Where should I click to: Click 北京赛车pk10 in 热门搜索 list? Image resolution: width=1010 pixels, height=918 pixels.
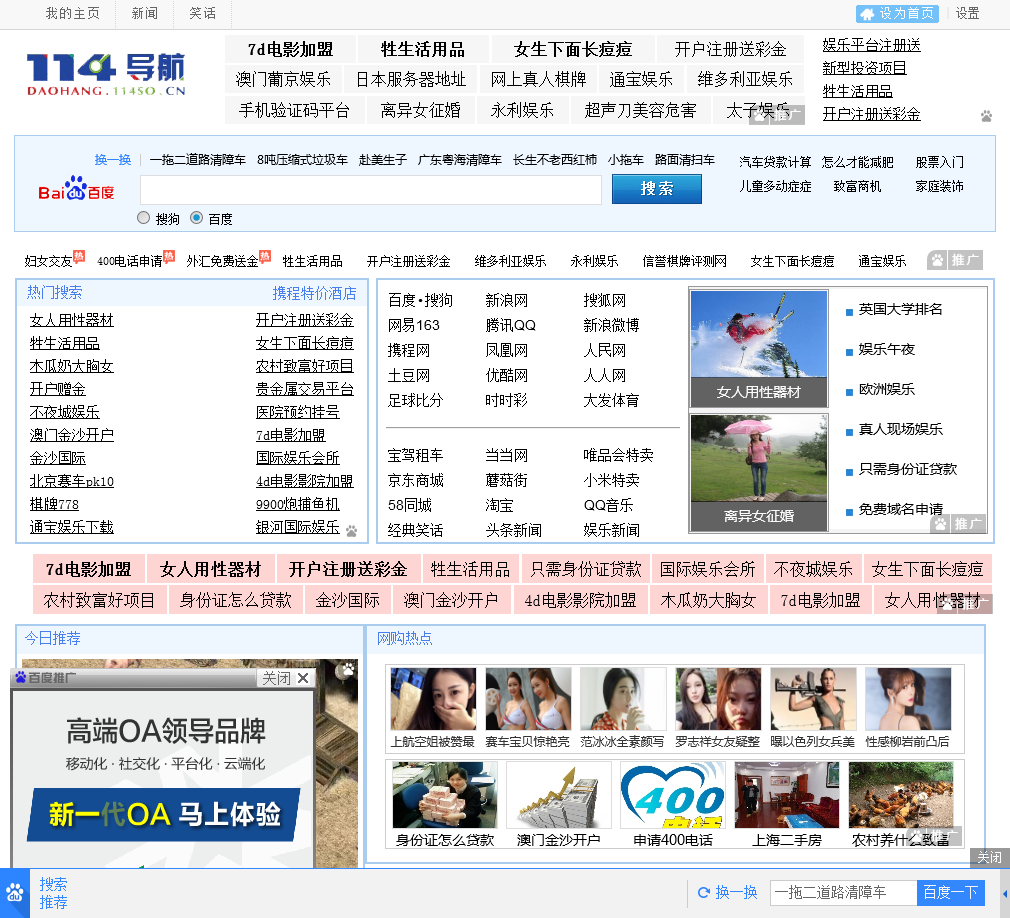(x=71, y=481)
